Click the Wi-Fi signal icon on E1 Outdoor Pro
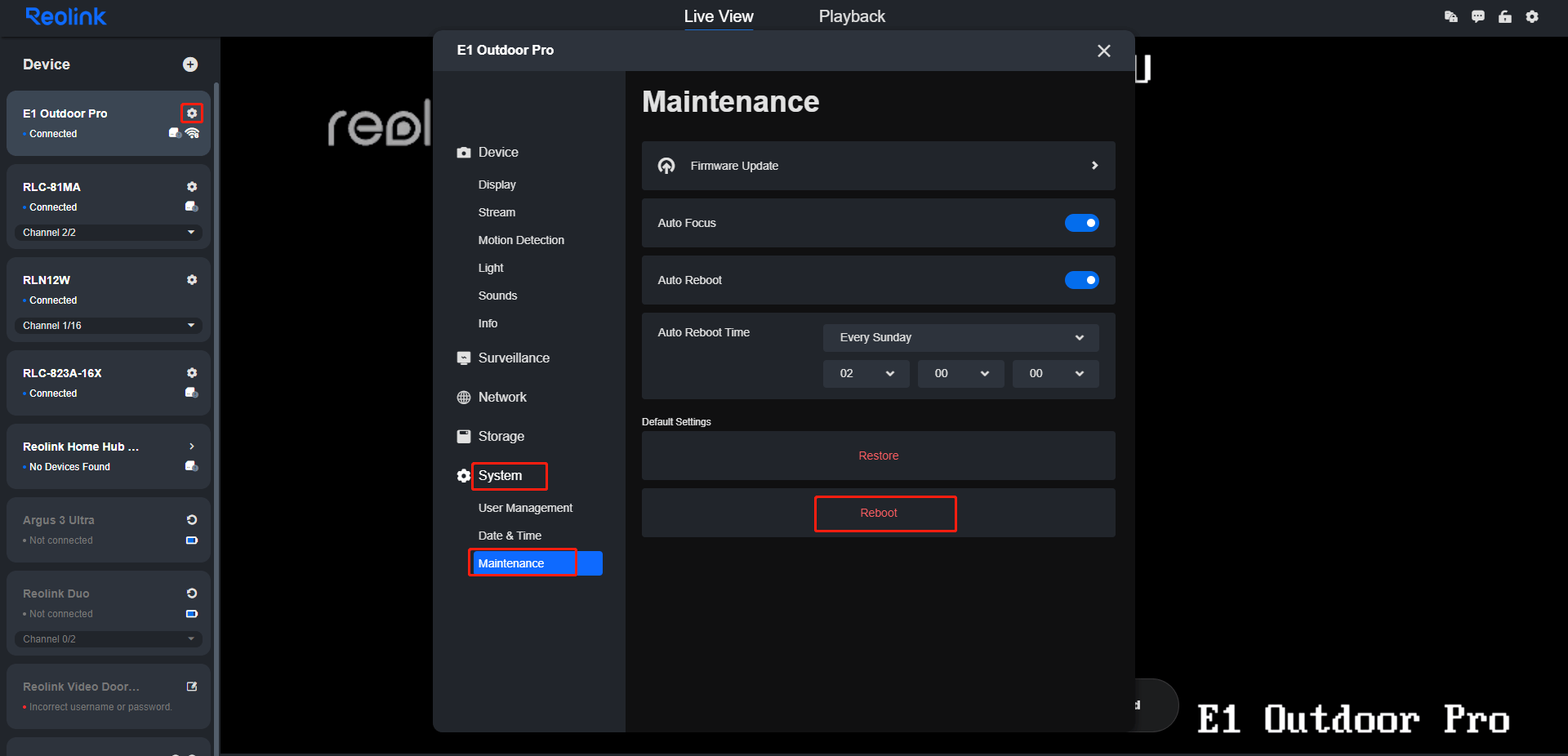The height and width of the screenshot is (756, 1568). [x=193, y=133]
